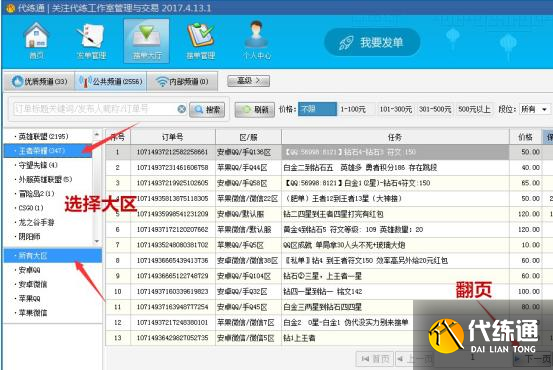Click the 搜索 magnifier button

[207, 110]
